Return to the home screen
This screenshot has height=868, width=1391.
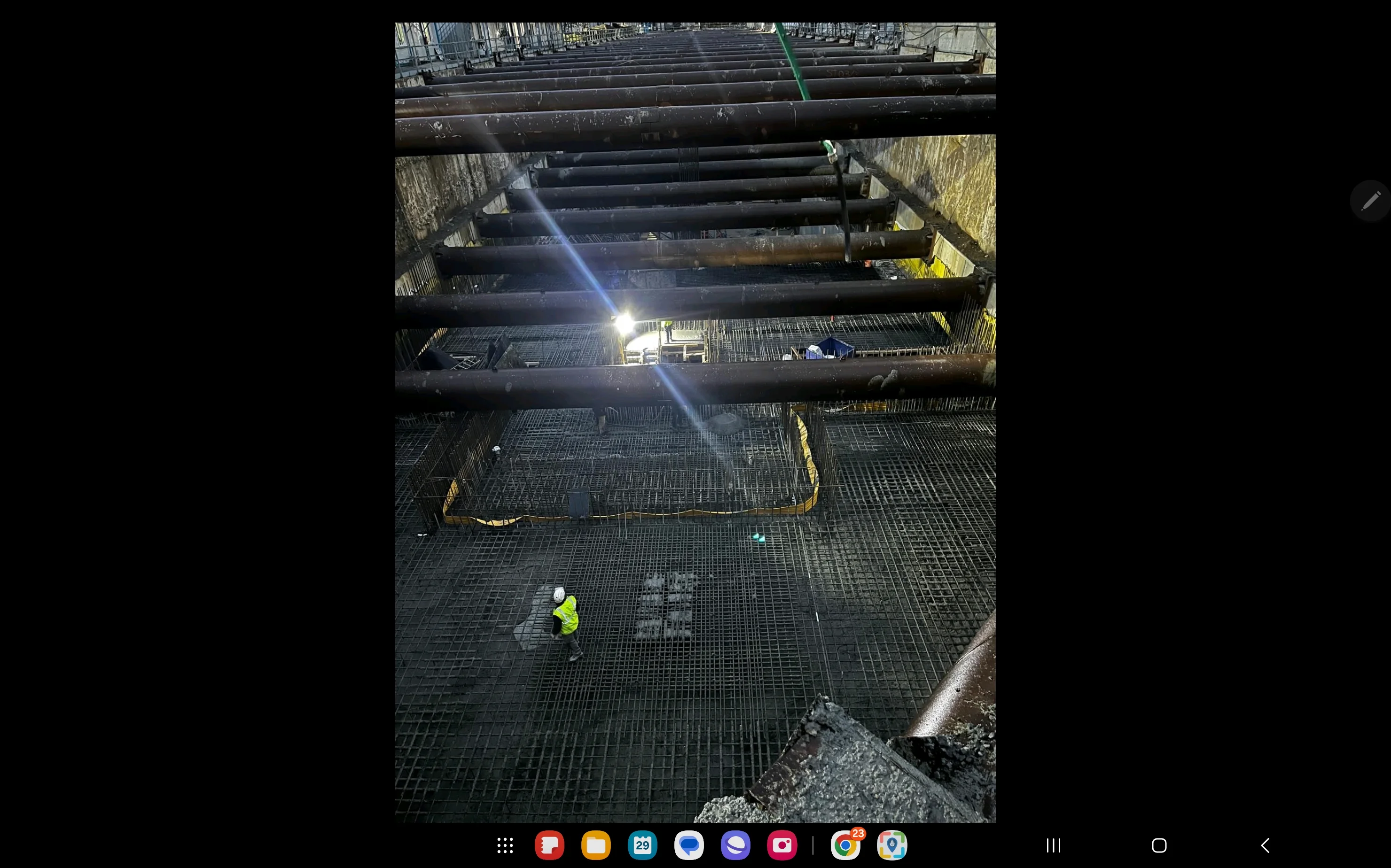(1159, 845)
